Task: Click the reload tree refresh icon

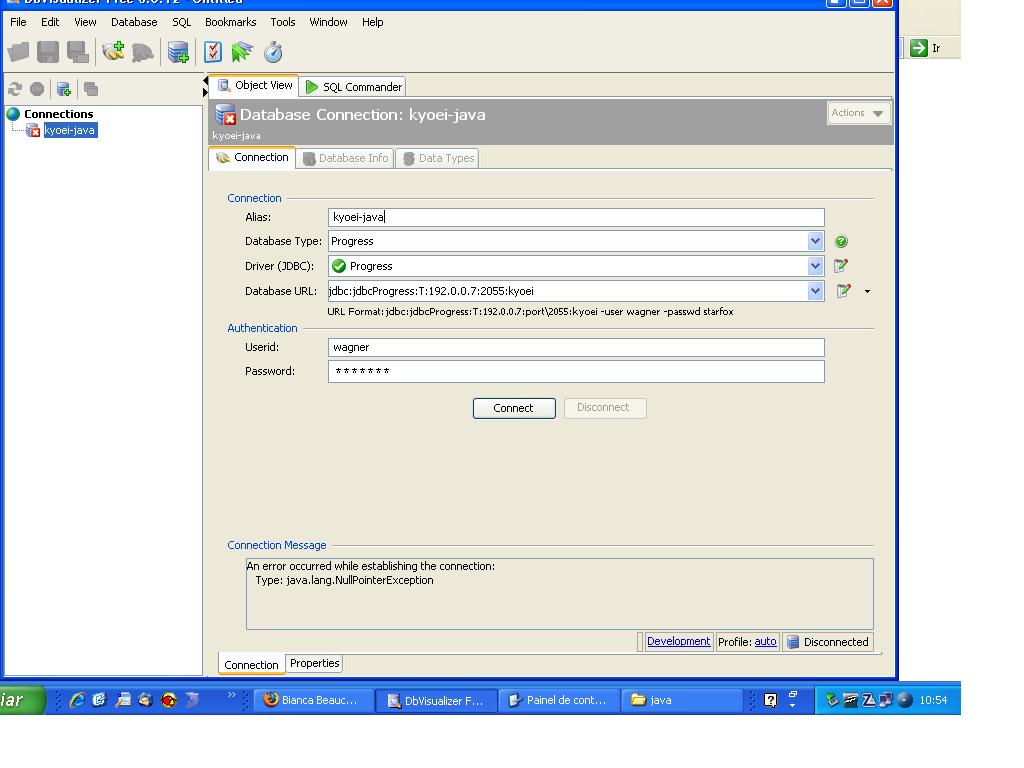Action: click(x=15, y=89)
